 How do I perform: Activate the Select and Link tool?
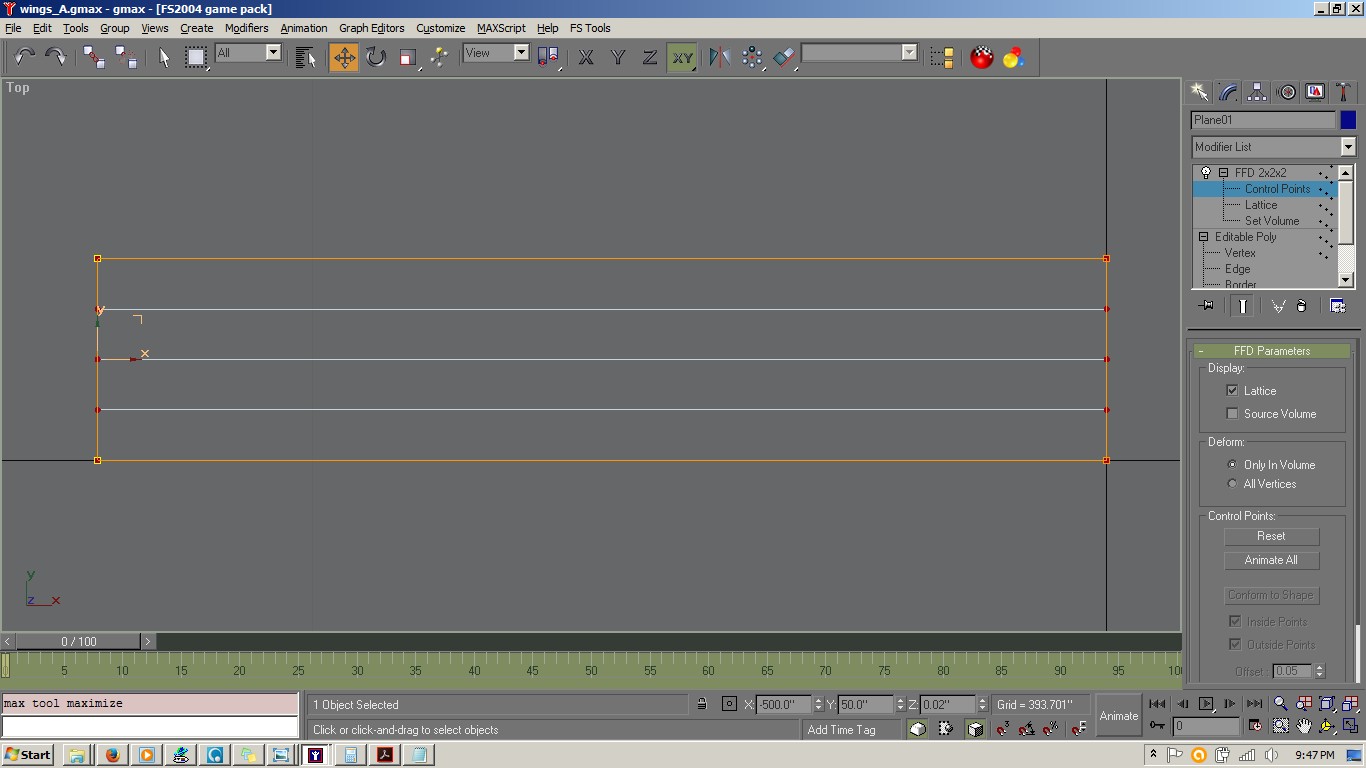(94, 57)
